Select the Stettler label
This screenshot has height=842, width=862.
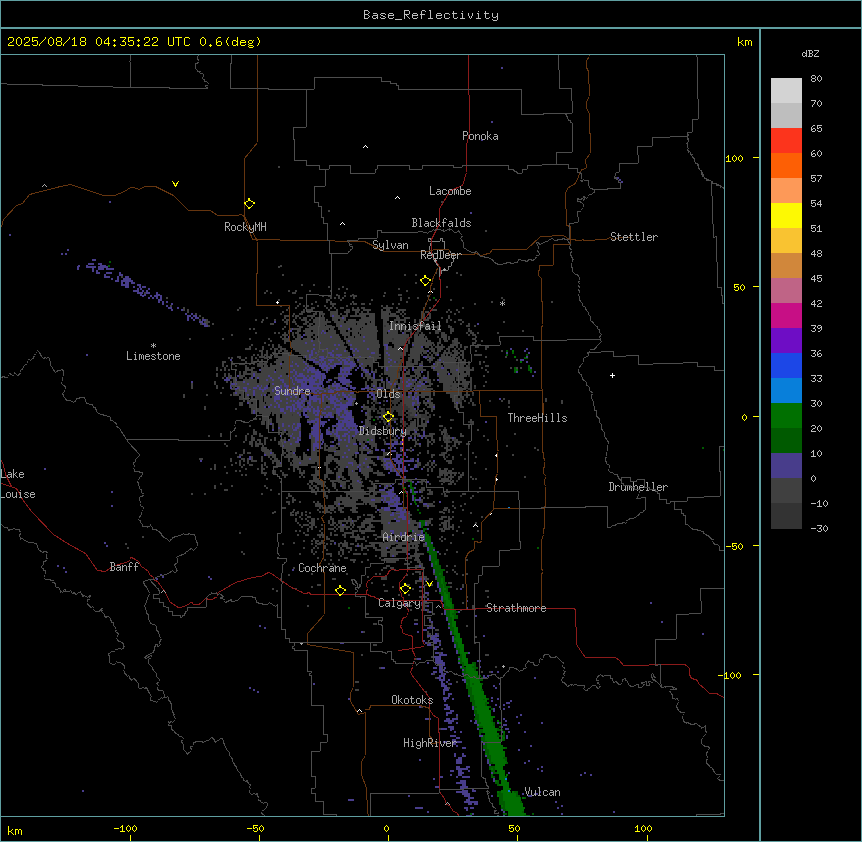[634, 237]
